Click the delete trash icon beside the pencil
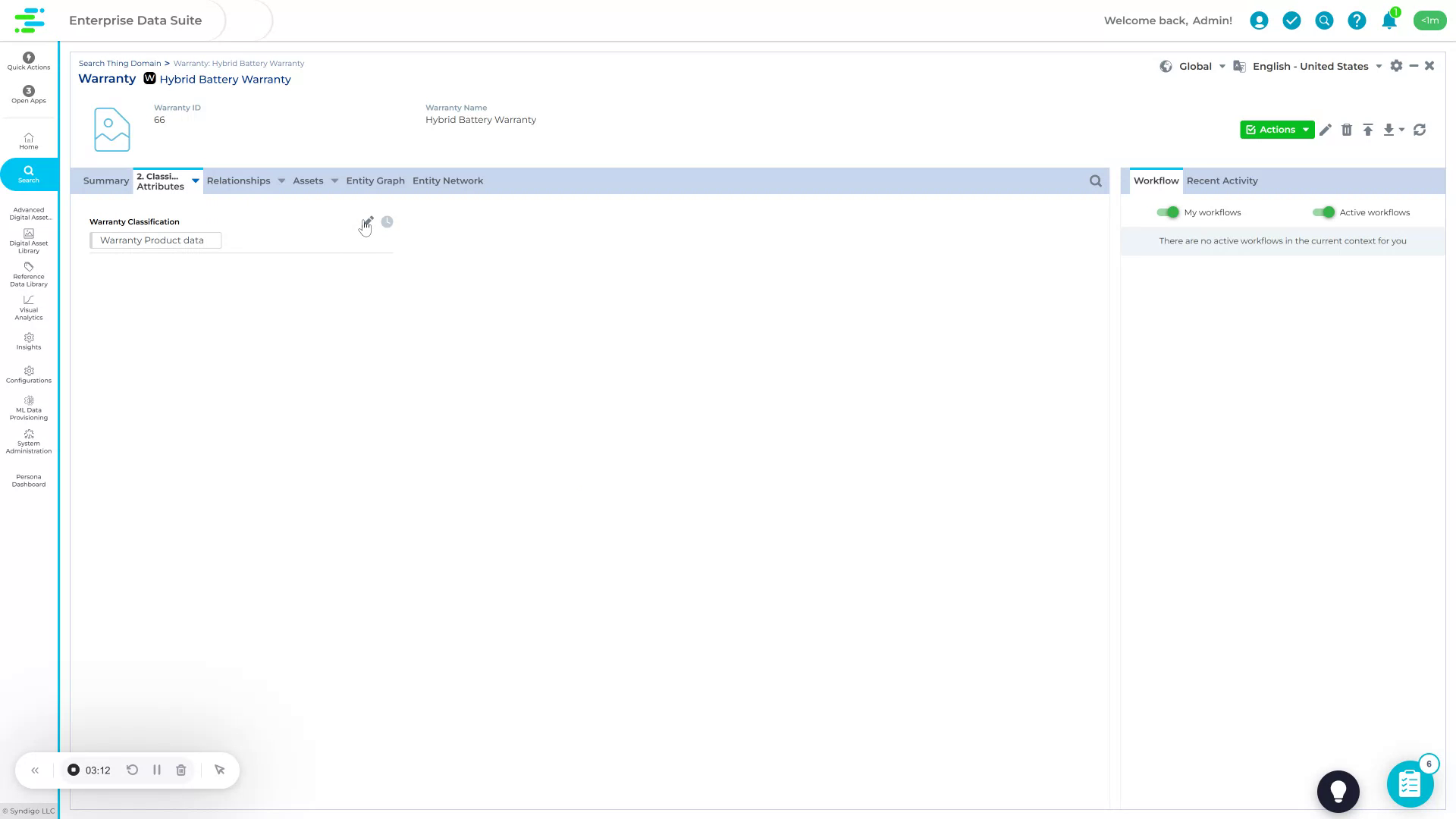1456x819 pixels. (x=1348, y=130)
